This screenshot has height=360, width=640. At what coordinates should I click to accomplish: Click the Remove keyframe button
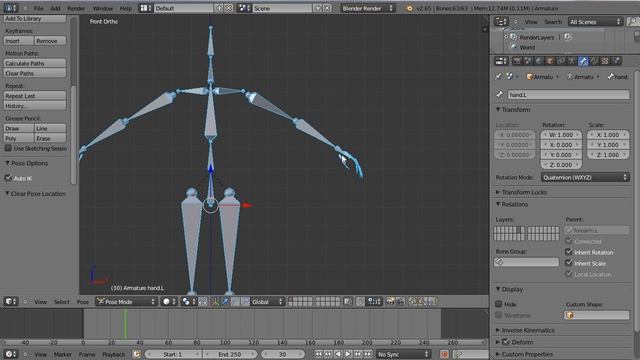pos(50,41)
